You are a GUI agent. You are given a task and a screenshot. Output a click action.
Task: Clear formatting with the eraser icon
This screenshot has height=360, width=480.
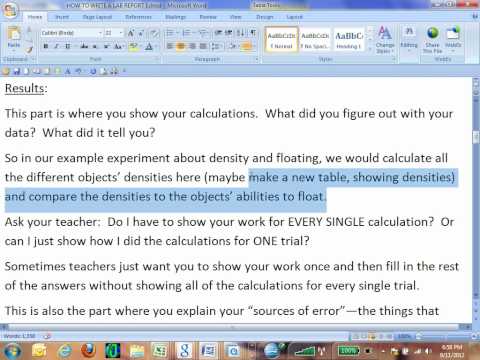coord(154,33)
